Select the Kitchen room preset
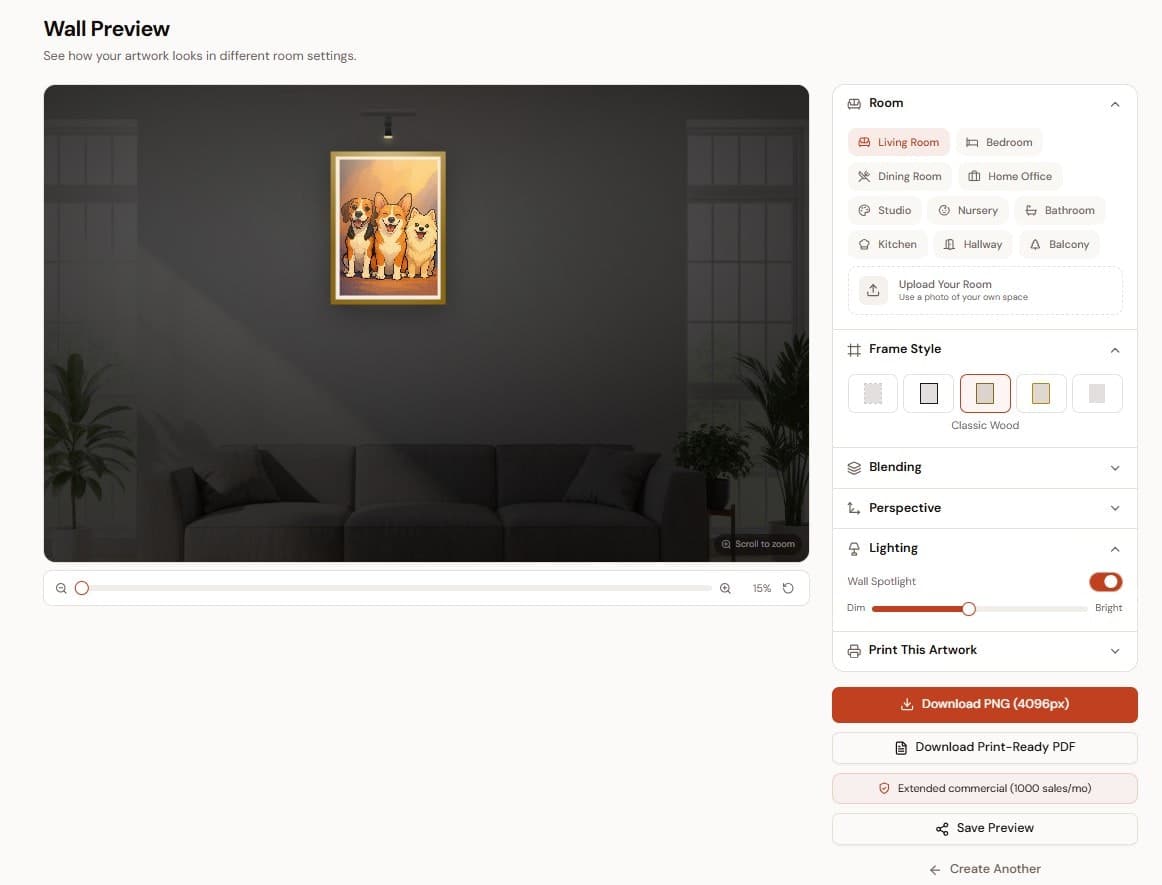The image size is (1162, 885). pos(887,244)
